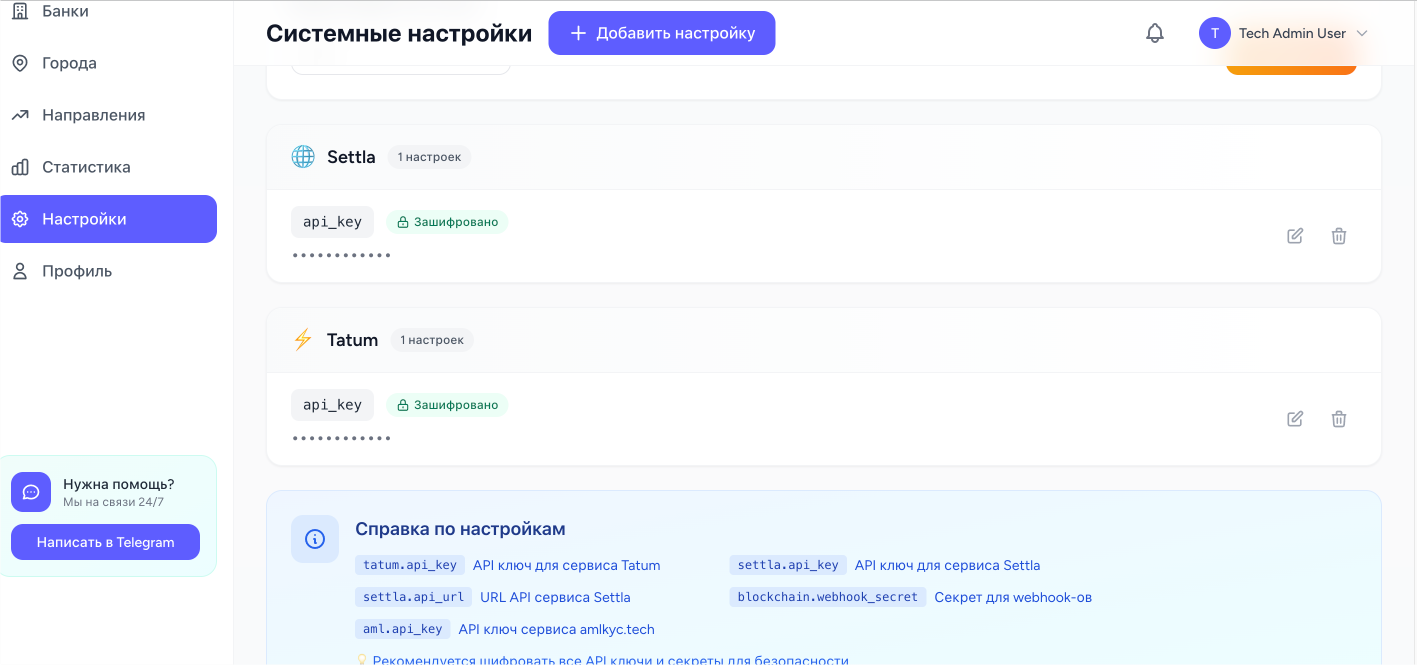The image size is (1417, 665).
Task: Click the Tatum lightning bolt icon
Action: pyautogui.click(x=303, y=340)
